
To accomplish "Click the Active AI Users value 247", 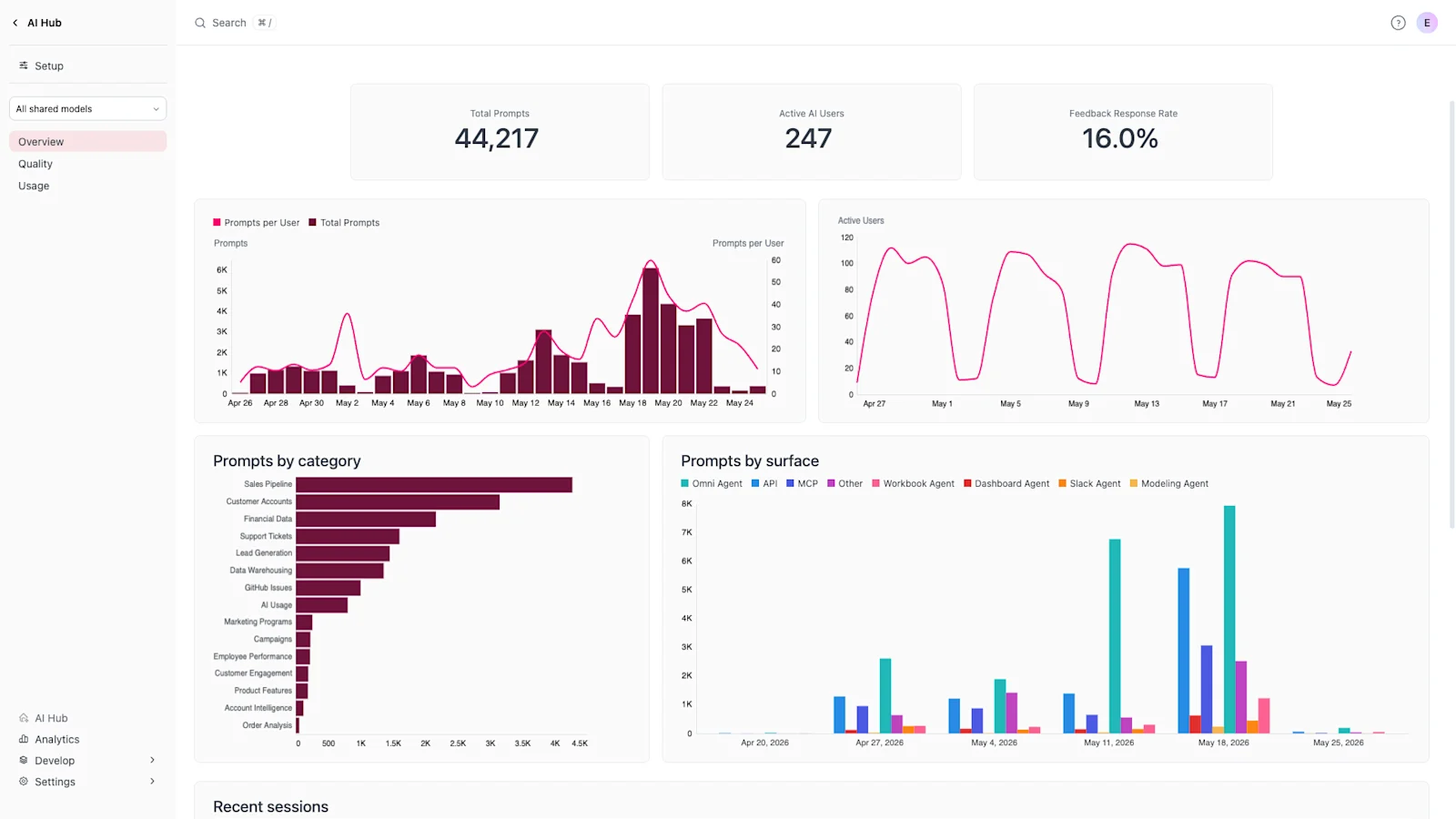I will (x=808, y=138).
